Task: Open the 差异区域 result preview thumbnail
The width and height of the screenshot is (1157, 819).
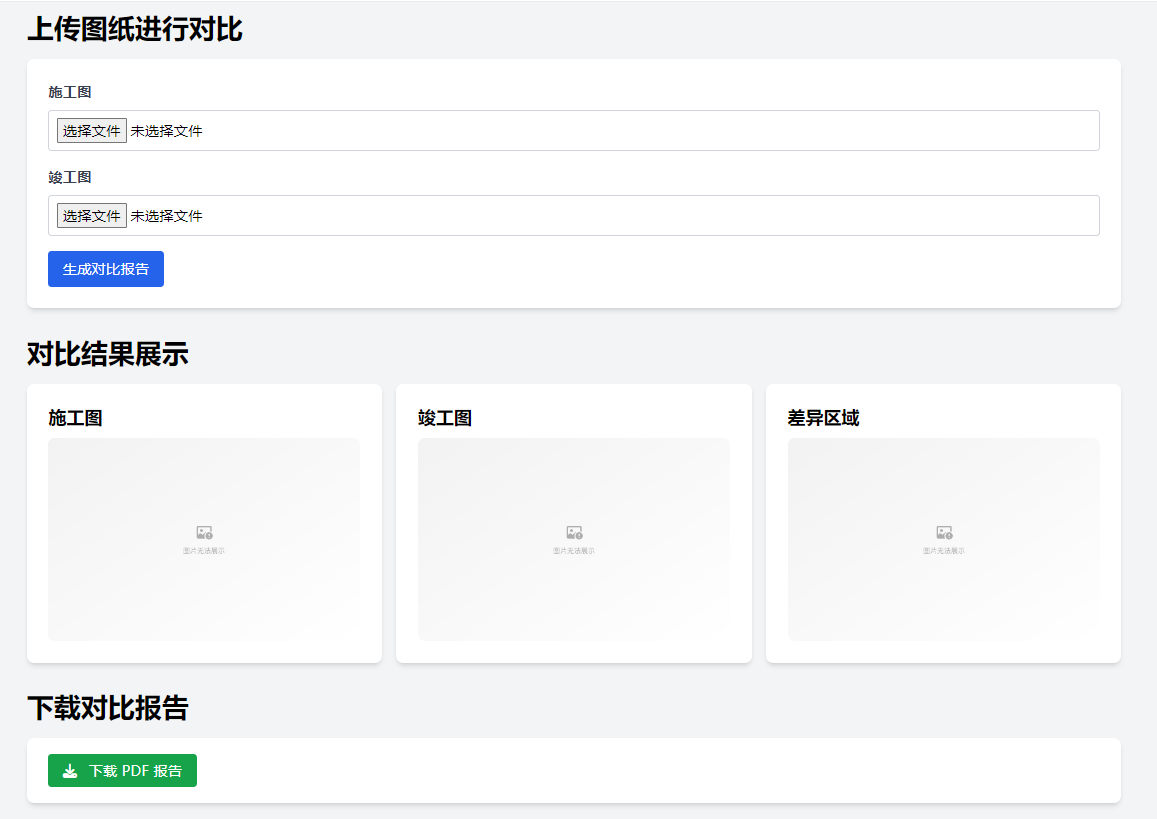Action: (944, 539)
